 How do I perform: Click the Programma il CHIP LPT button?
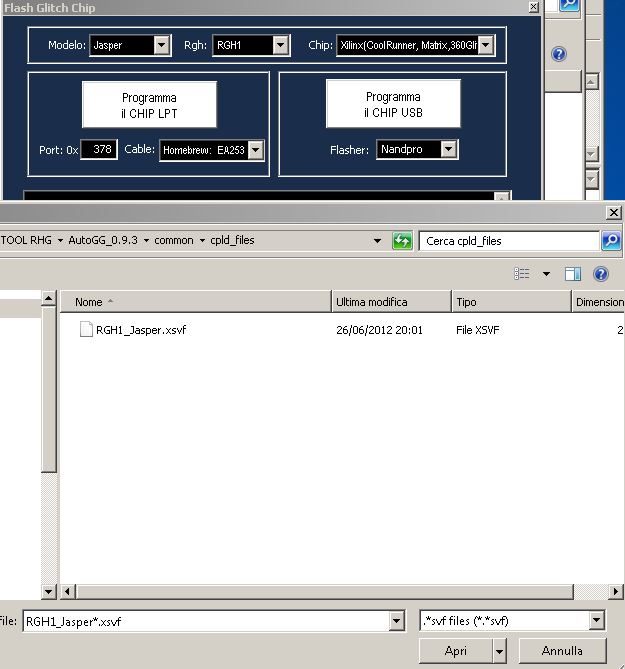point(149,105)
